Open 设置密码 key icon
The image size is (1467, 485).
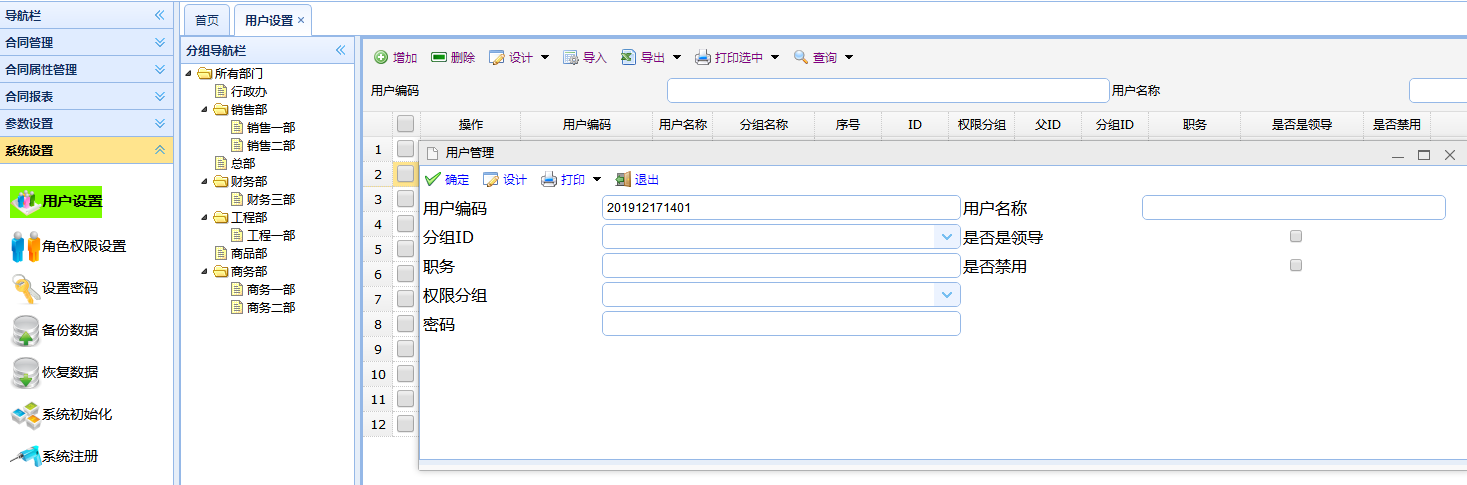(25, 288)
